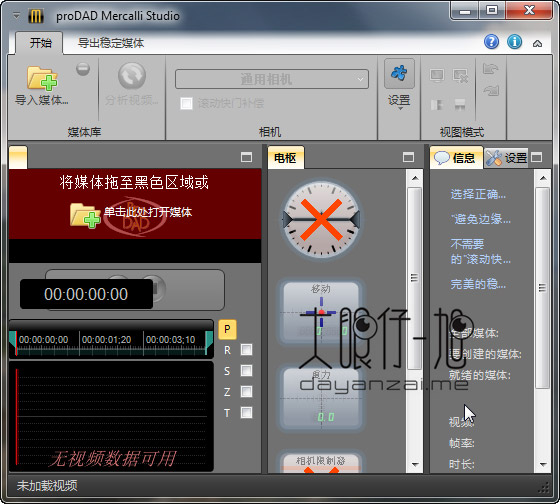The width and height of the screenshot is (560, 504).
Task: Click the right teal timeline range marker
Action: coord(209,342)
